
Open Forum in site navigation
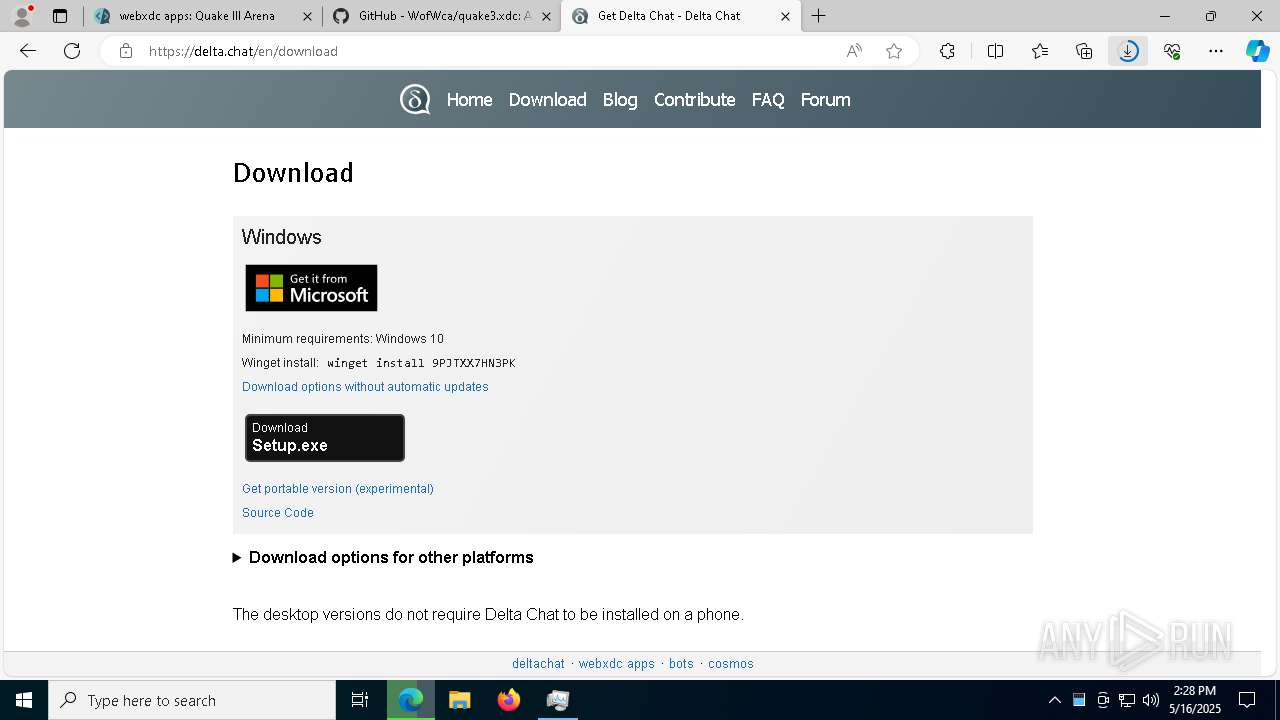(825, 100)
